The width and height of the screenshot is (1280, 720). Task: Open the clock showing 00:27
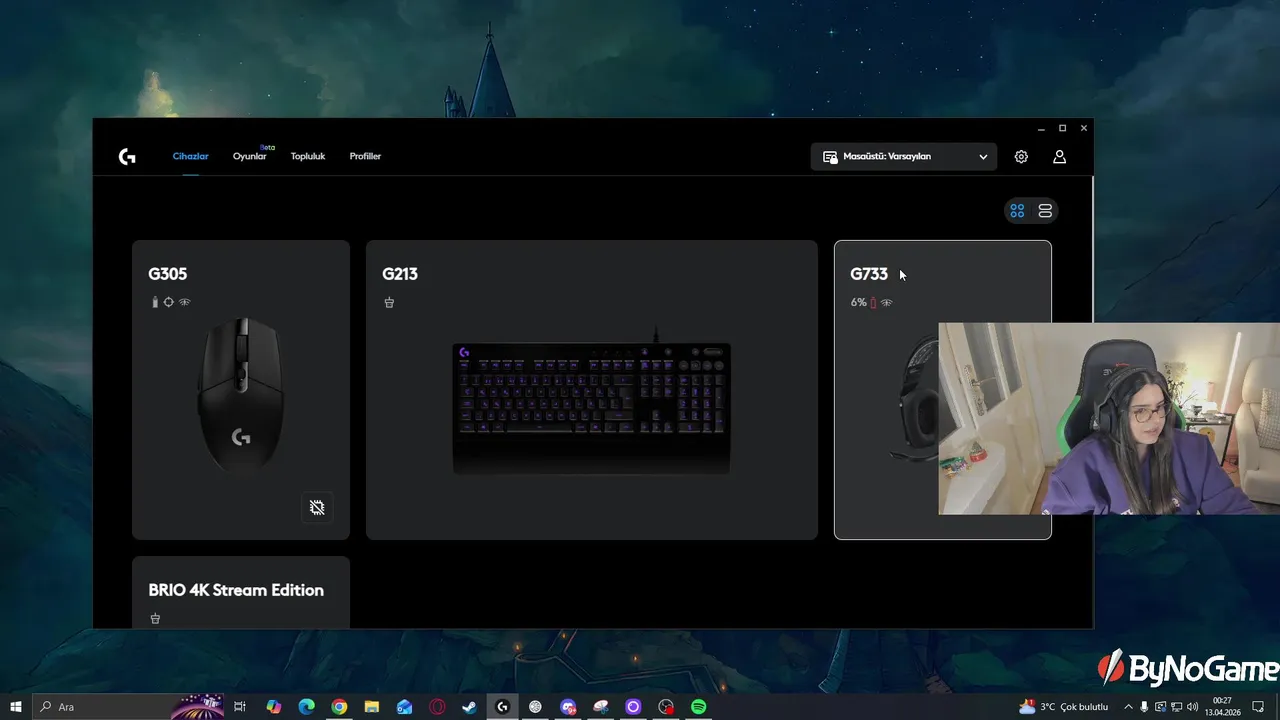coord(1222,707)
